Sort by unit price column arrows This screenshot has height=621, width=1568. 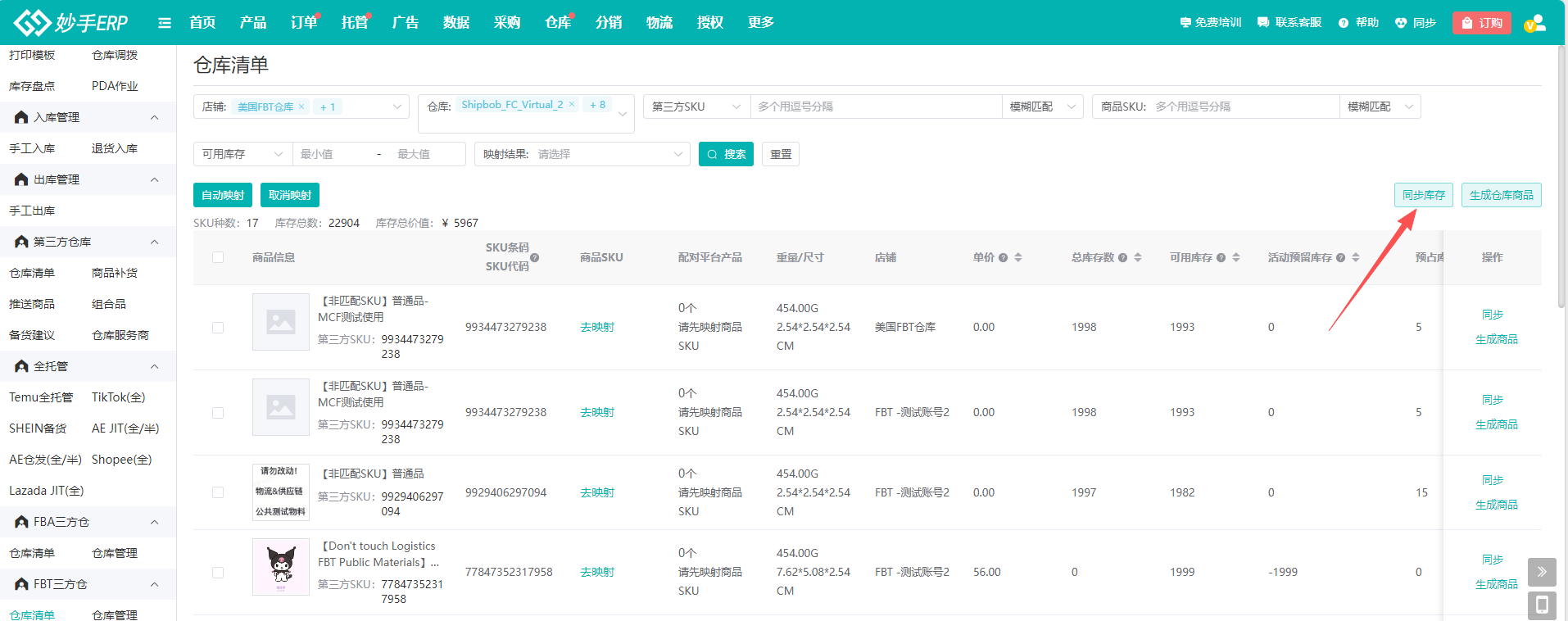click(x=1018, y=257)
